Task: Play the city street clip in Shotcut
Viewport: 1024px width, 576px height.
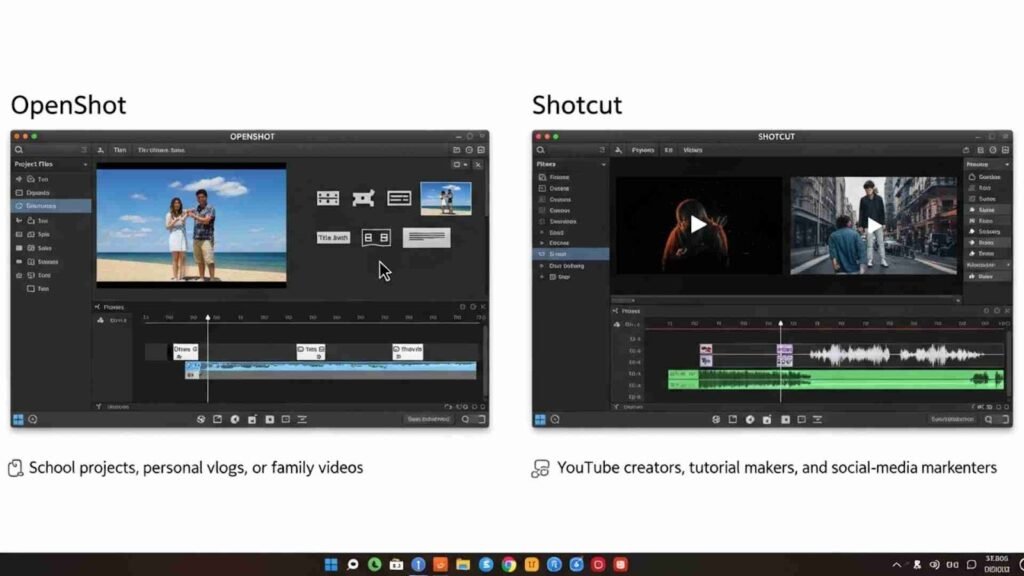Action: point(875,225)
